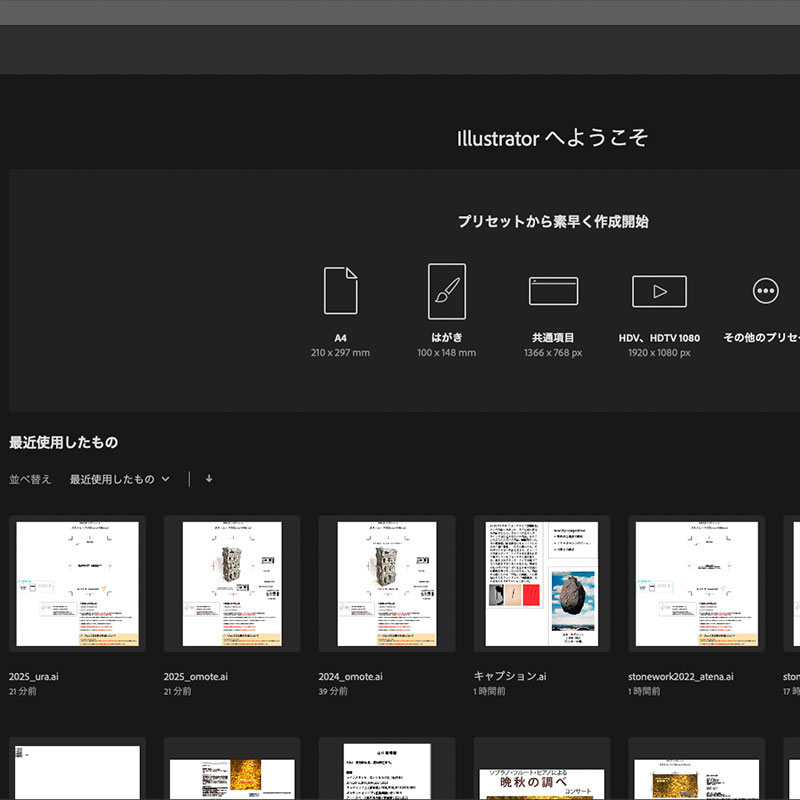Screen dimensions: 800x800
Task: Open the 2024_omote.ai thumbnail
Action: [x=387, y=583]
